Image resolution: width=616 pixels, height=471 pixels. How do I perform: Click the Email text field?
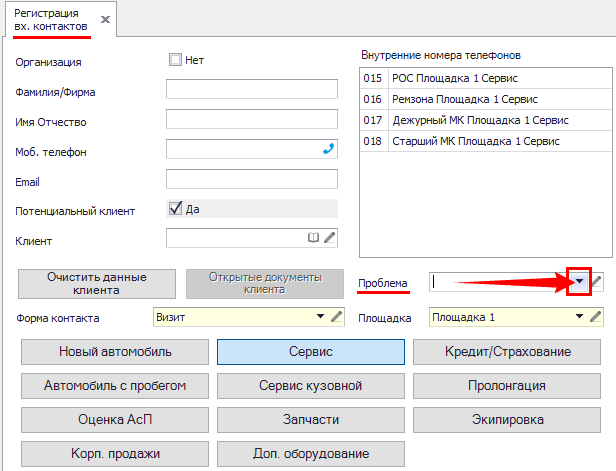pyautogui.click(x=252, y=179)
